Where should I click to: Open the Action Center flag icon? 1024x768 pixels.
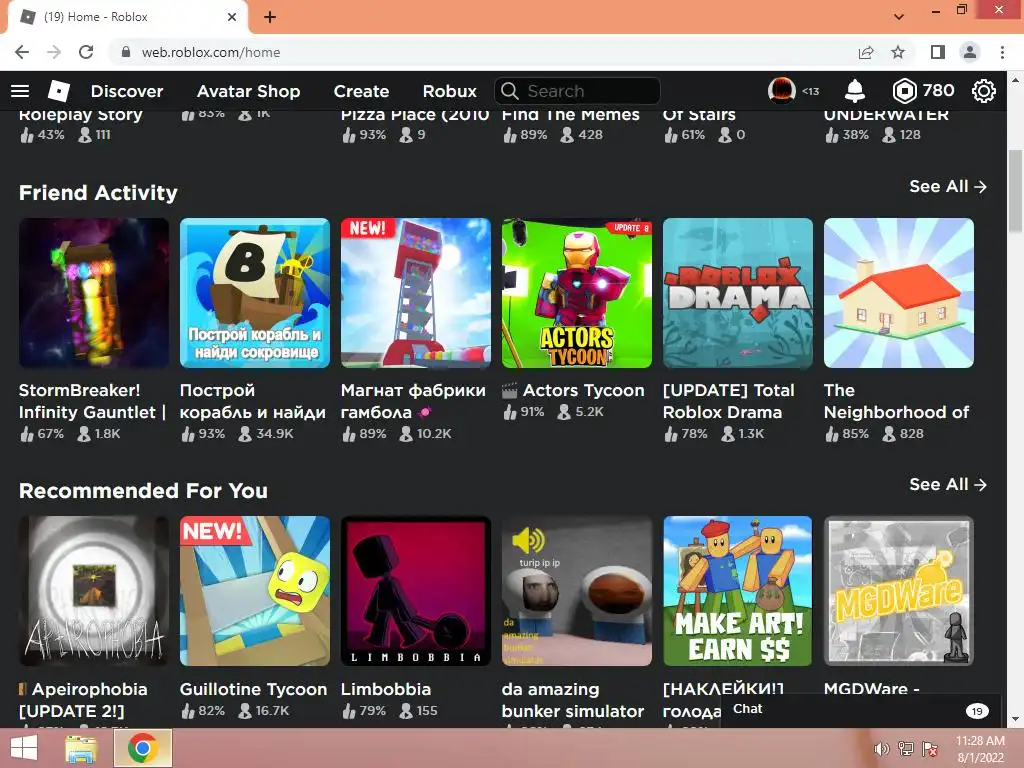[929, 749]
